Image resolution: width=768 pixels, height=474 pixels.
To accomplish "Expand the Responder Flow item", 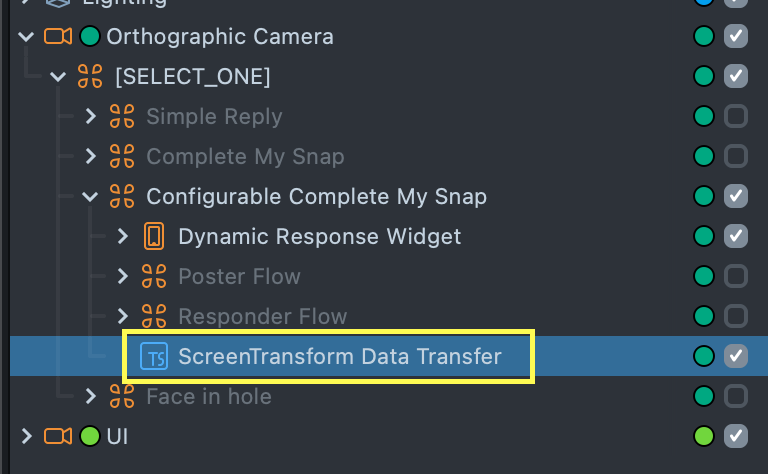I will coord(123,317).
